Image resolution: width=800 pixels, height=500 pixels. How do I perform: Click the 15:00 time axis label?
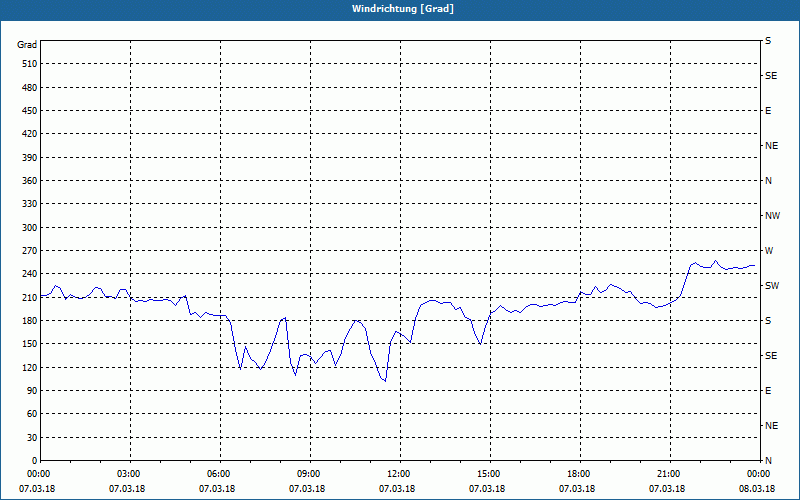(488, 474)
